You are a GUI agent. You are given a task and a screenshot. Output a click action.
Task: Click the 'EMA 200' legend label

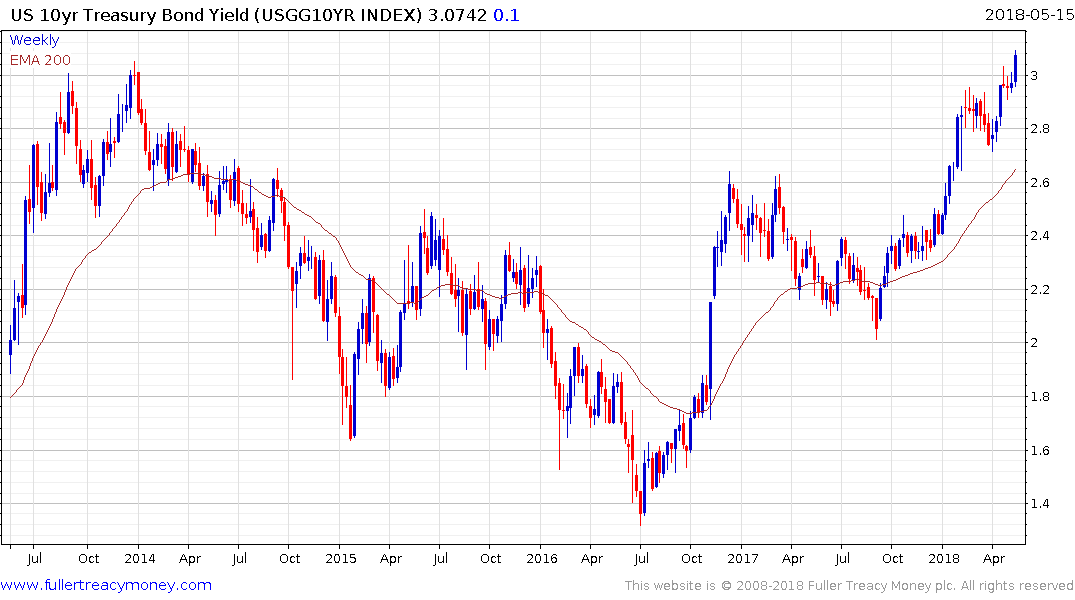coord(40,60)
